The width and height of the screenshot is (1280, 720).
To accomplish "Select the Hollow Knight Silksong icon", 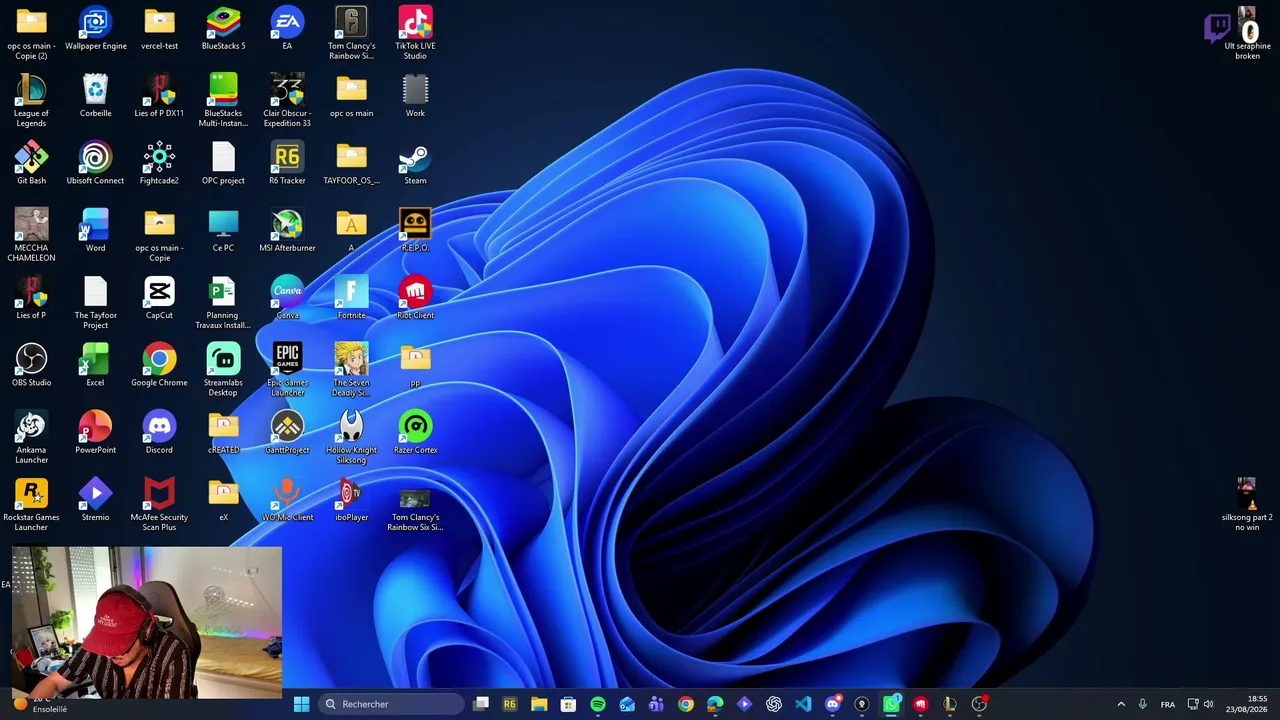I will (351, 437).
